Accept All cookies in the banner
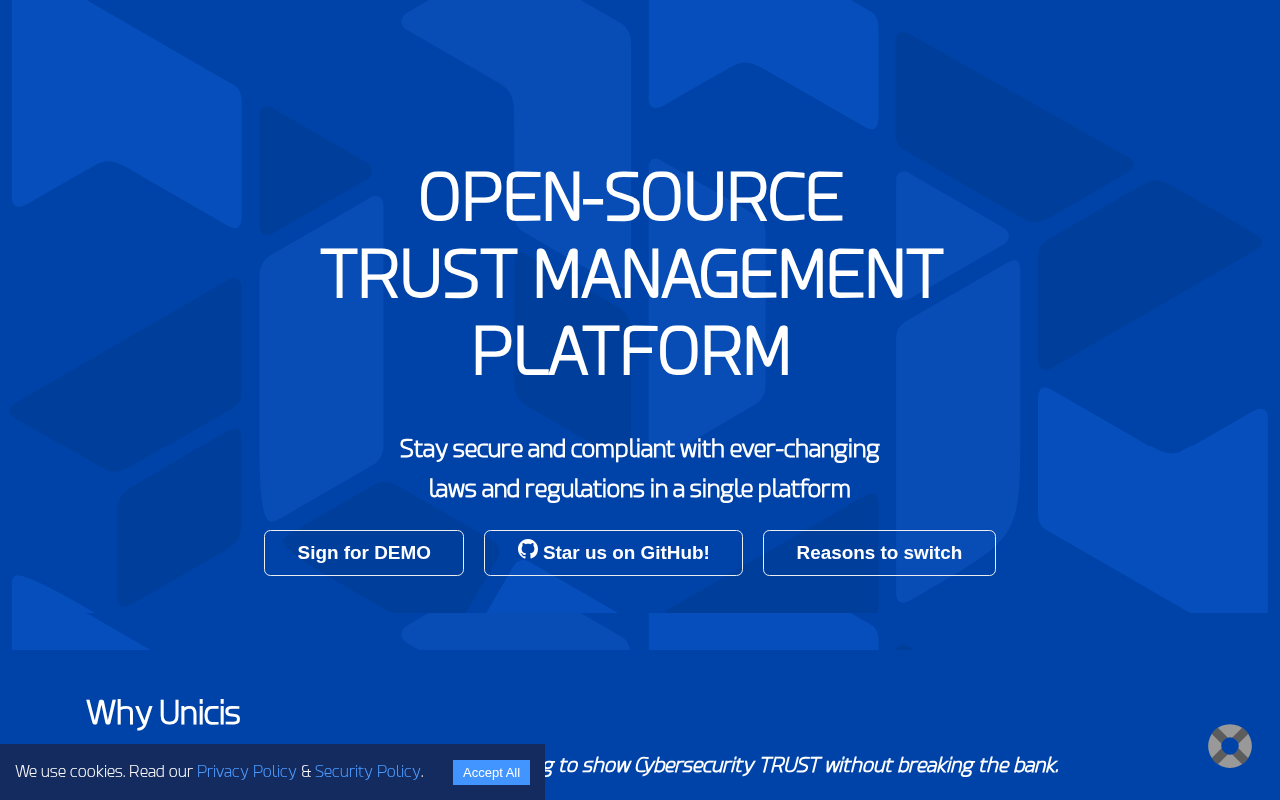Screen dimensions: 1280x800 (x=491, y=772)
